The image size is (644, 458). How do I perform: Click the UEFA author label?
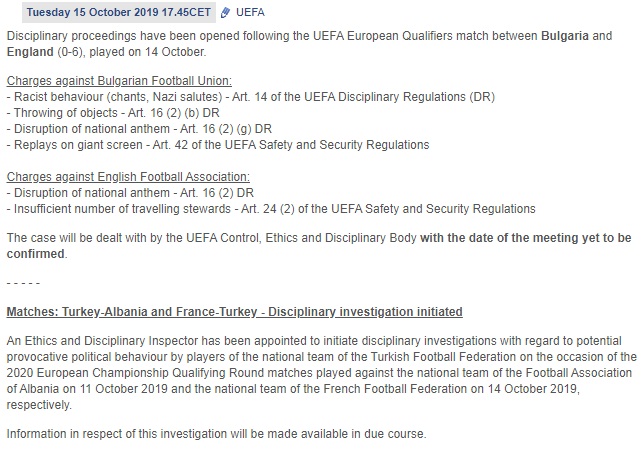click(x=250, y=12)
